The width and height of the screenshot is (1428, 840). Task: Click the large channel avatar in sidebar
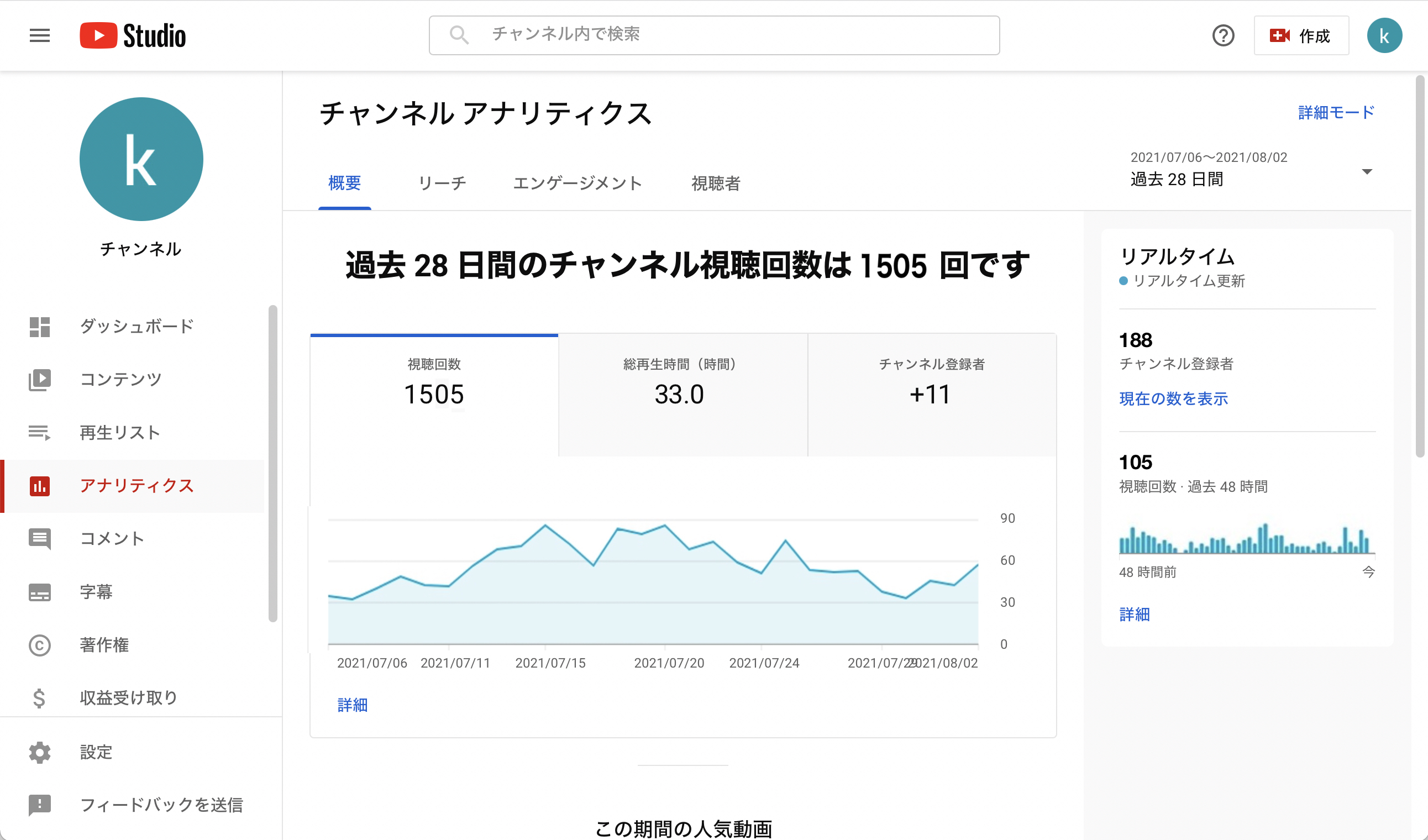pyautogui.click(x=141, y=159)
